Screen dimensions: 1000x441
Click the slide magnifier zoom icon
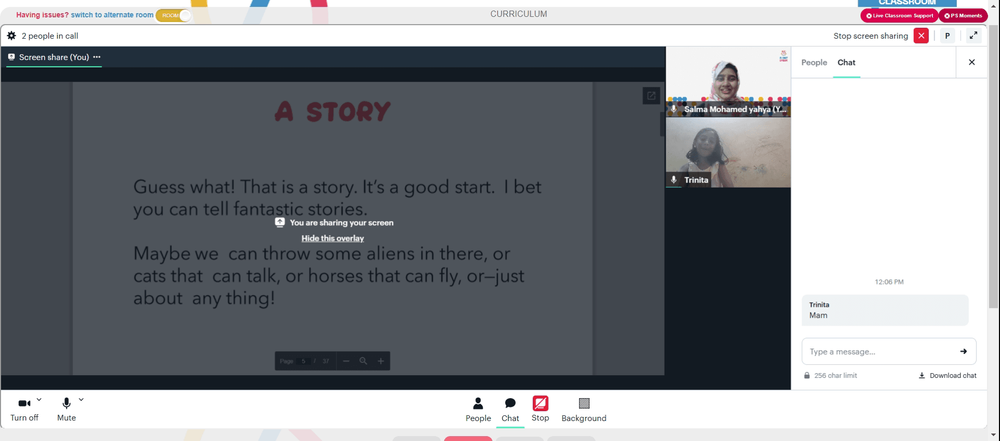pos(363,361)
